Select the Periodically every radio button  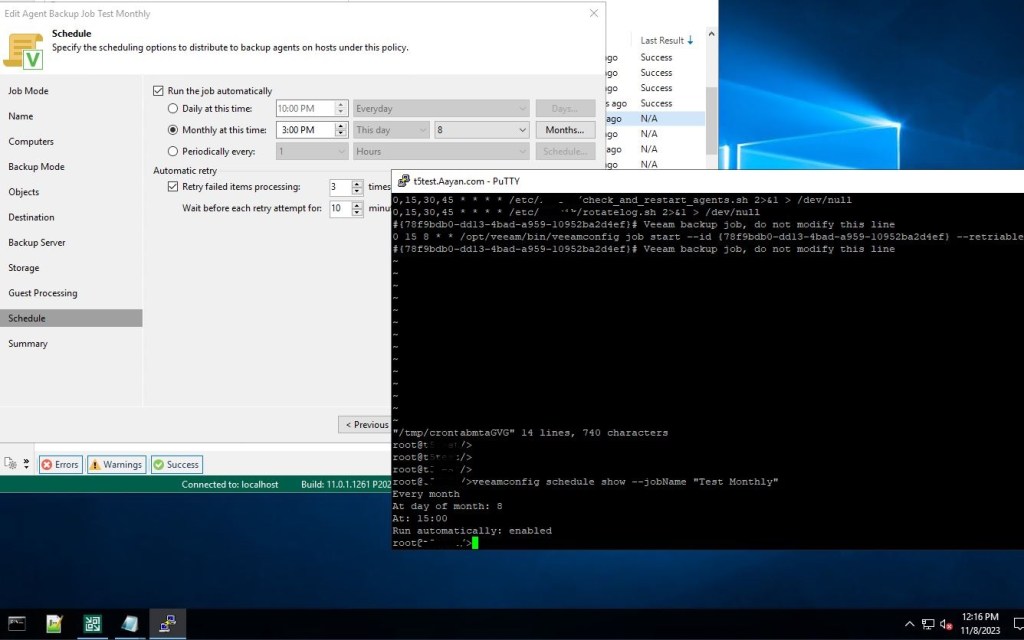pos(174,152)
